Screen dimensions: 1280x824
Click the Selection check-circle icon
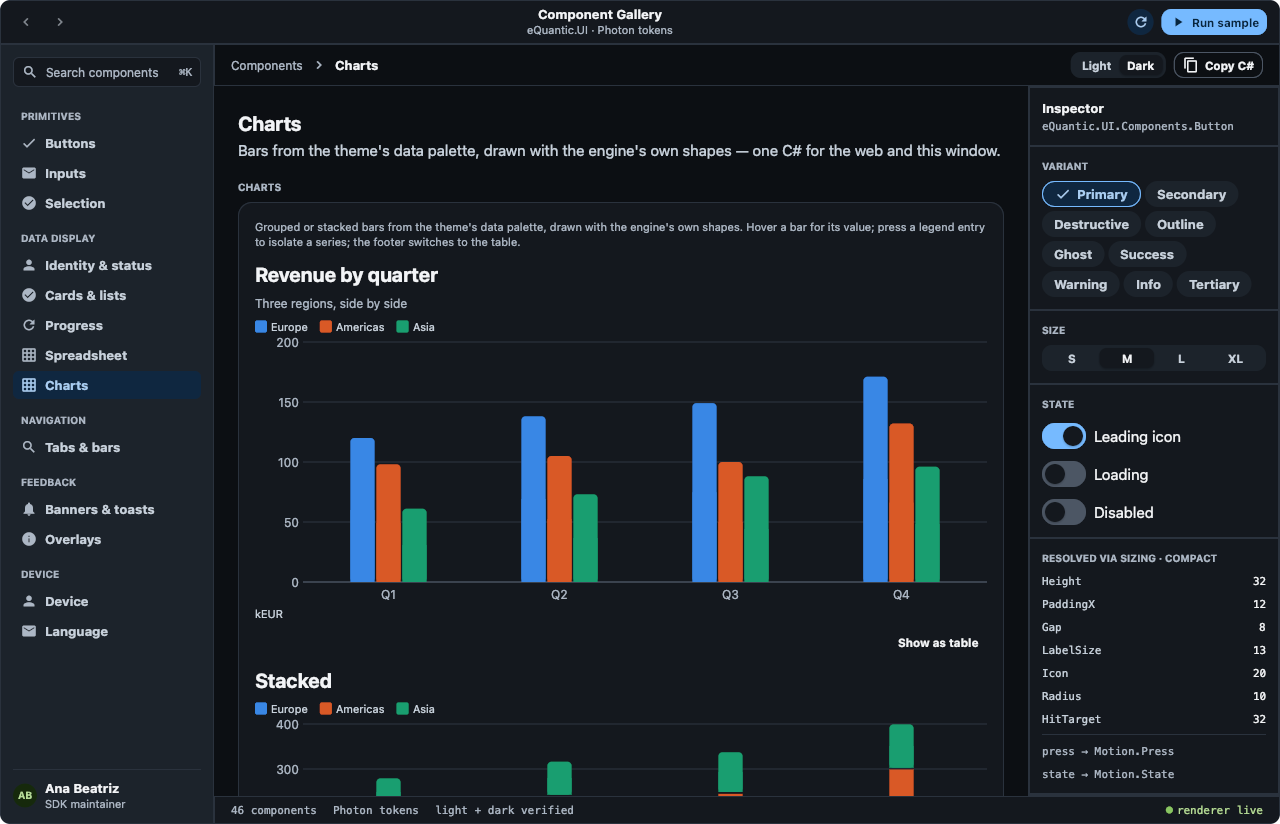tap(29, 203)
